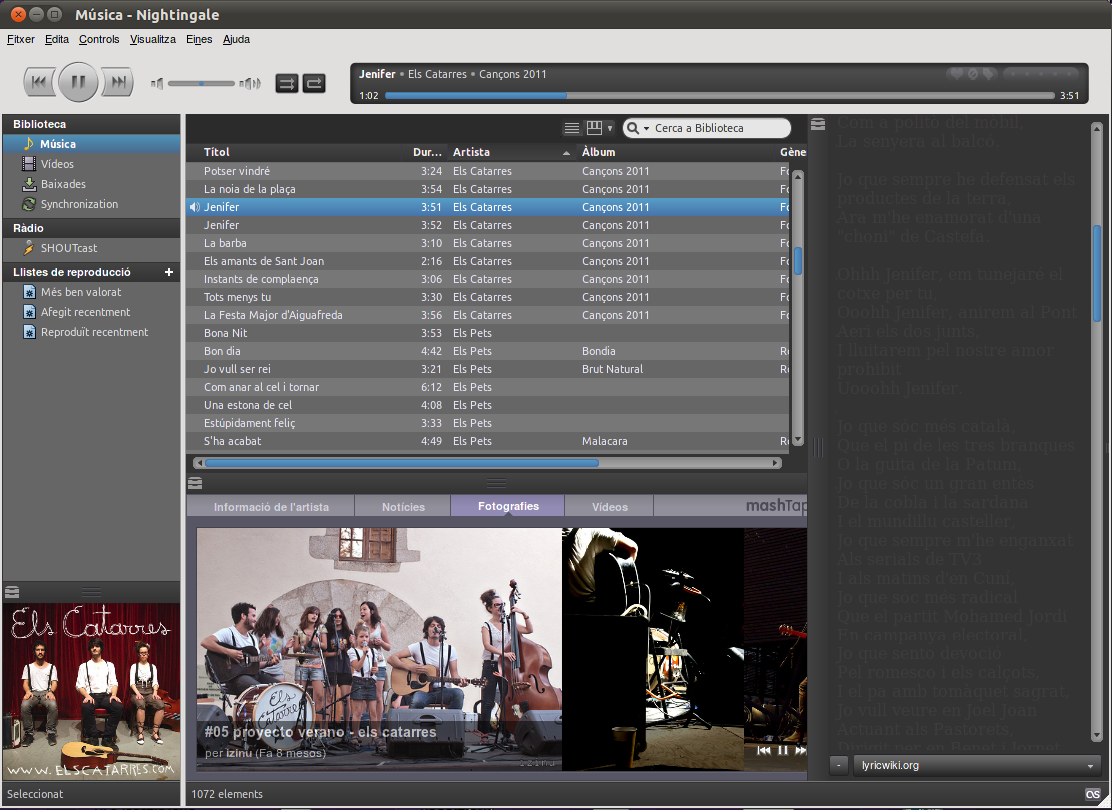Open the Més ben valorat playlist
The height and width of the screenshot is (810, 1112).
[x=91, y=292]
